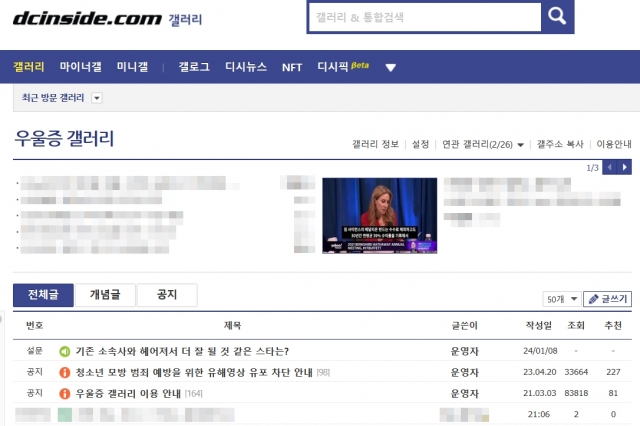Select 마이너갤 in the navigation bar

[x=80, y=67]
